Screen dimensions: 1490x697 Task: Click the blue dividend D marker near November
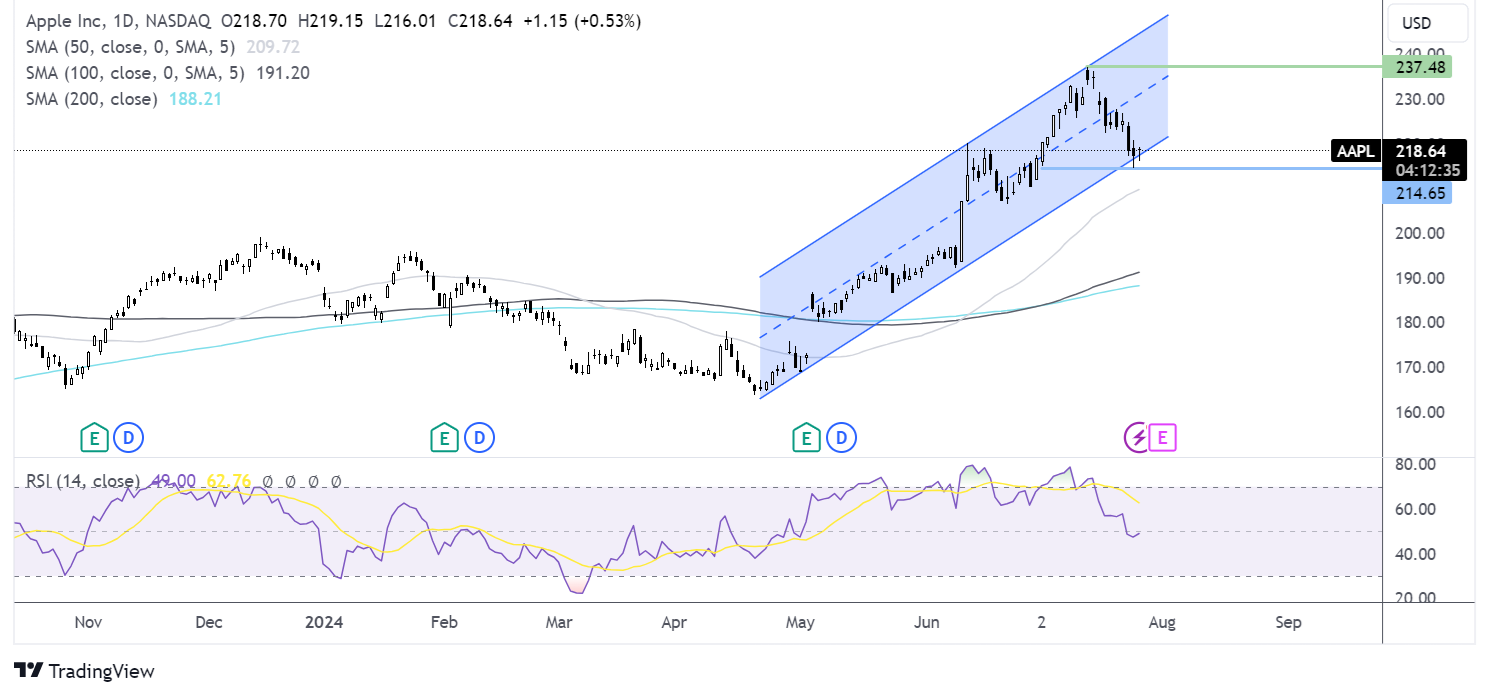click(127, 437)
